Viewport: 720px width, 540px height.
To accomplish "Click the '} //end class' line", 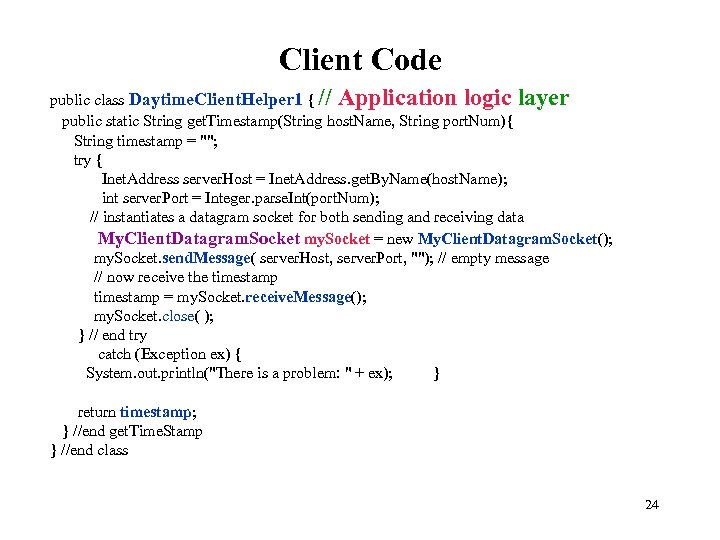I will (x=90, y=450).
